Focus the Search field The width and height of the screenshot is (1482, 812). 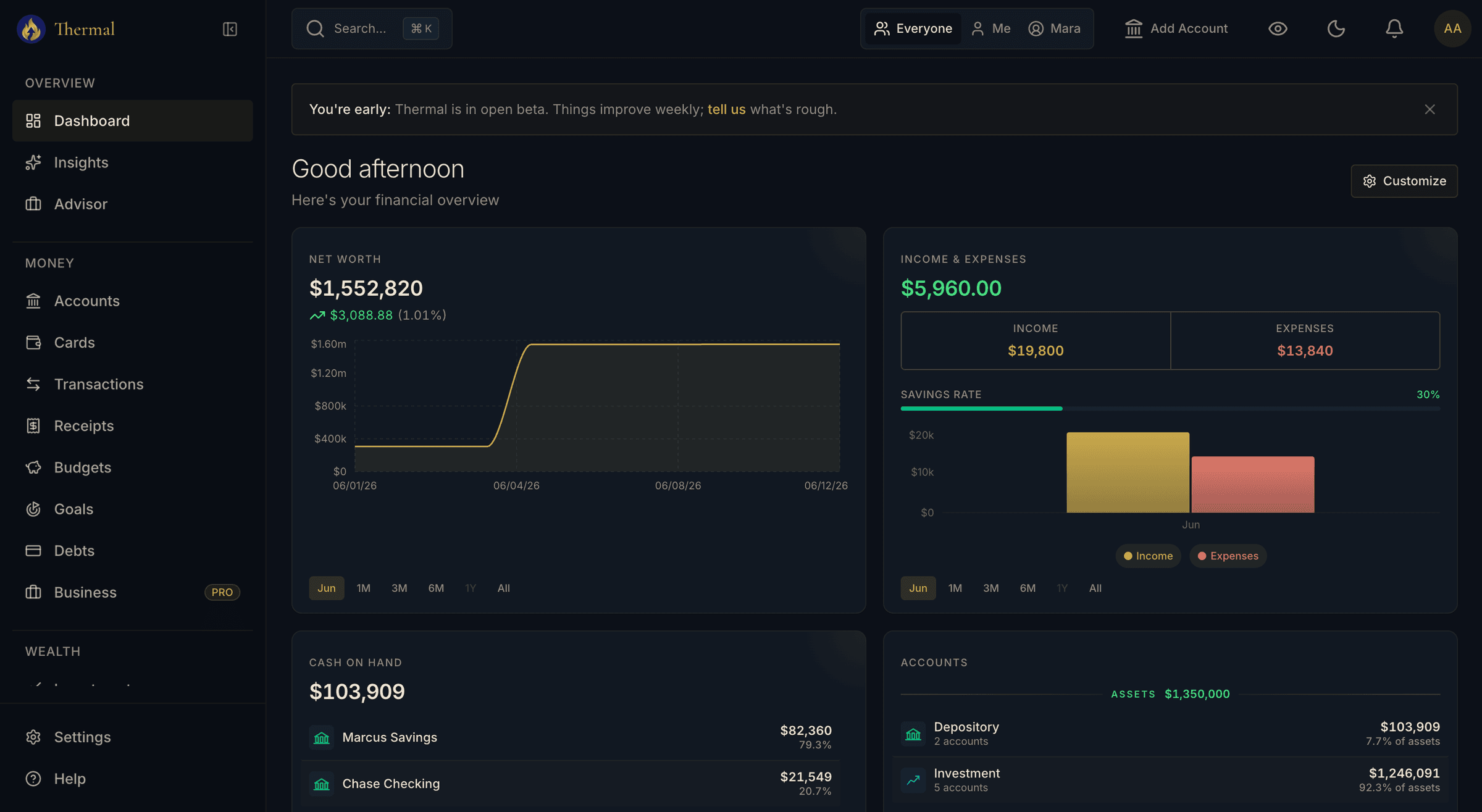point(372,28)
